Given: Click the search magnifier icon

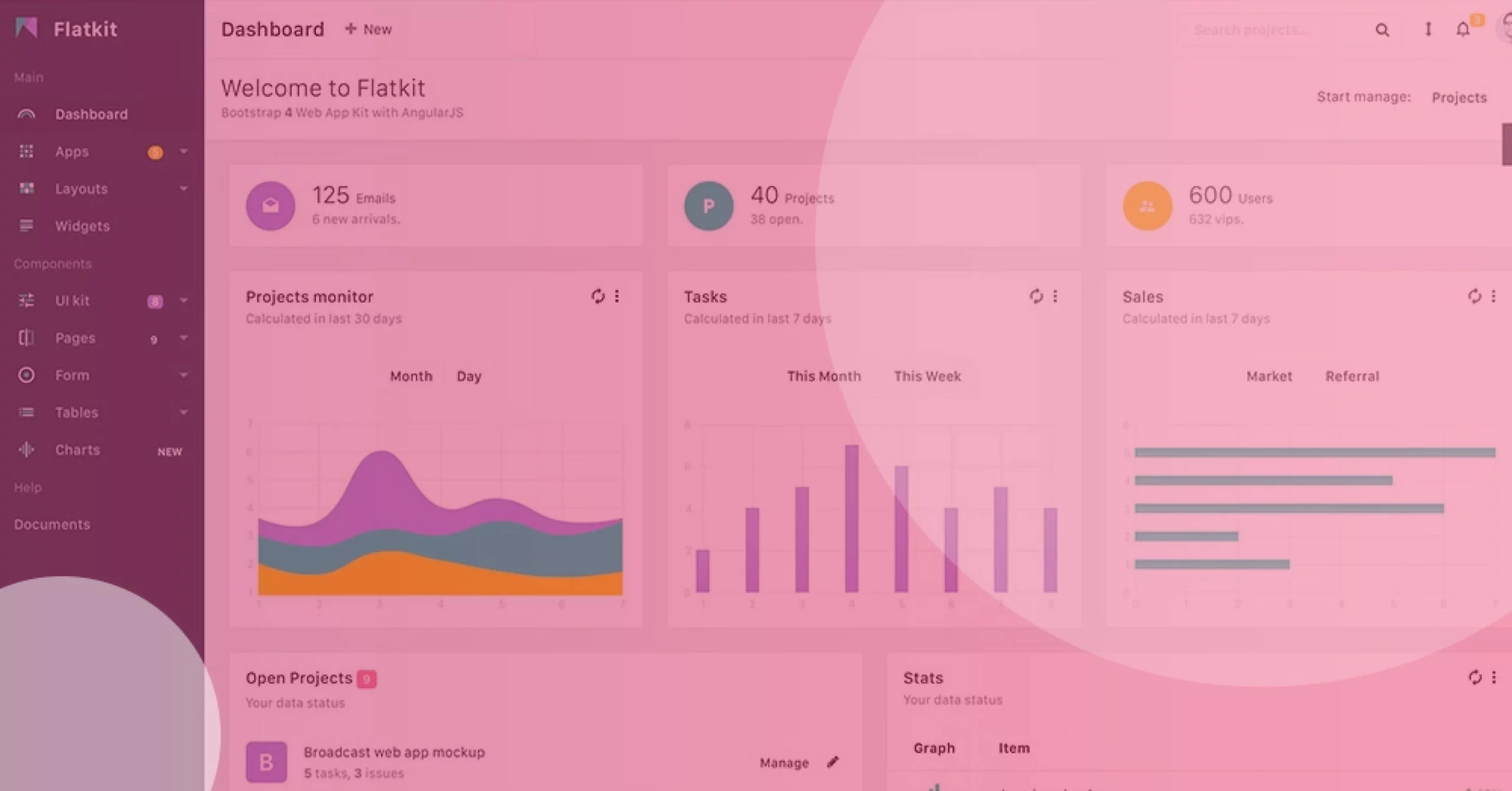Looking at the screenshot, I should pyautogui.click(x=1382, y=30).
